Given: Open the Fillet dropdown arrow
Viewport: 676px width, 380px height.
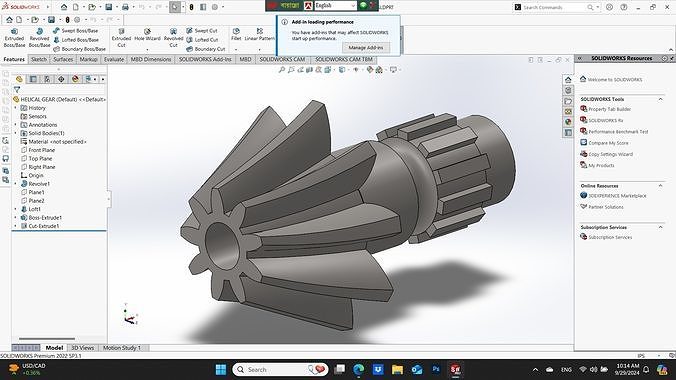Looking at the screenshot, I should coord(236,49).
